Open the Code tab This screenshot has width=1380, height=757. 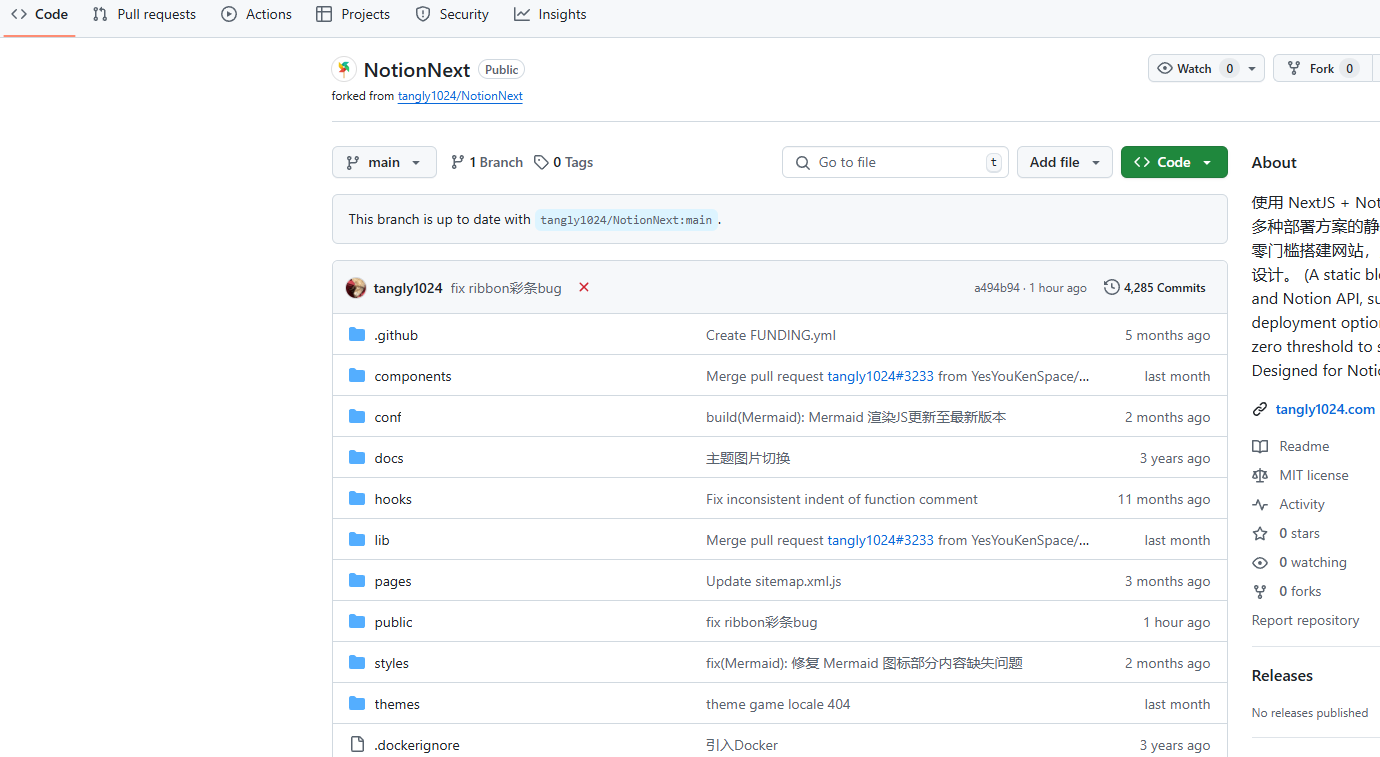pos(40,15)
